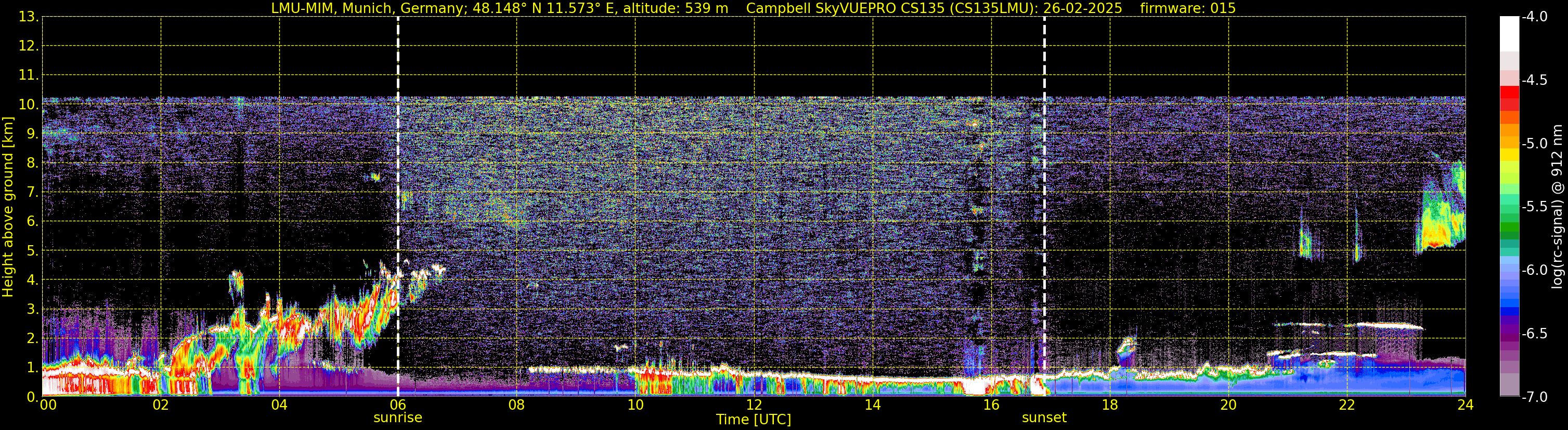This screenshot has width=1568, height=430.
Task: Click the y-axis tick label '4.'
Action: click(32, 280)
